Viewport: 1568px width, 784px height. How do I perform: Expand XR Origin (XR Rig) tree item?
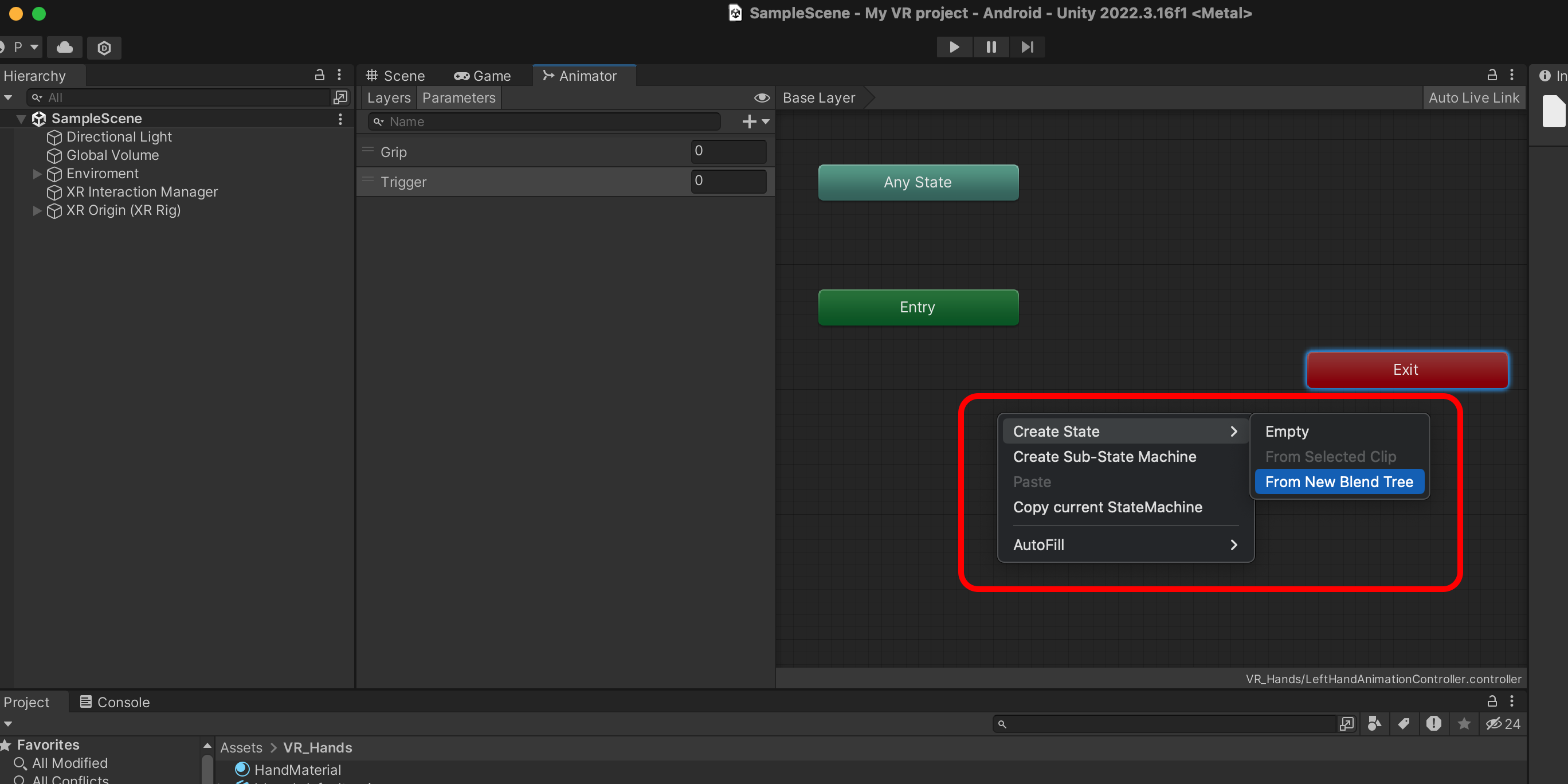37,210
